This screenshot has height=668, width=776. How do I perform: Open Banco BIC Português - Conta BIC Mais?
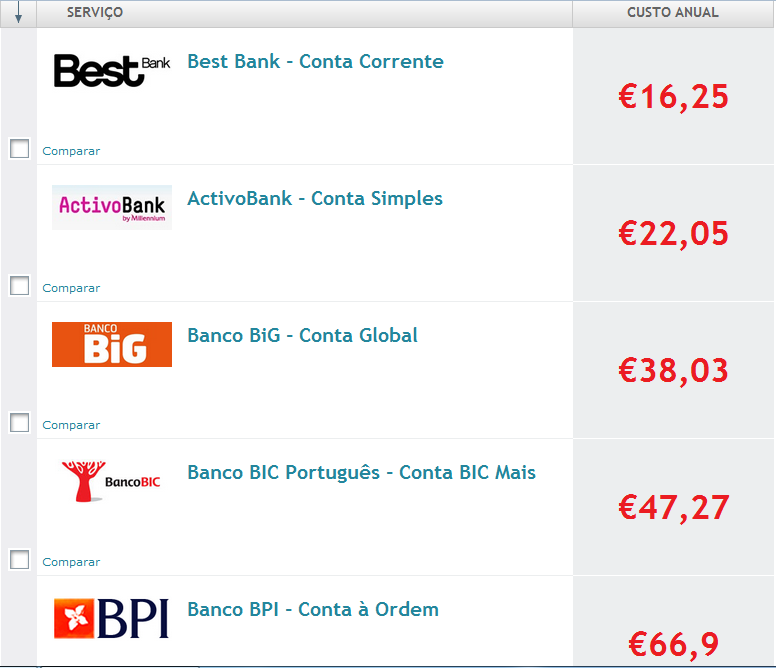click(x=361, y=473)
